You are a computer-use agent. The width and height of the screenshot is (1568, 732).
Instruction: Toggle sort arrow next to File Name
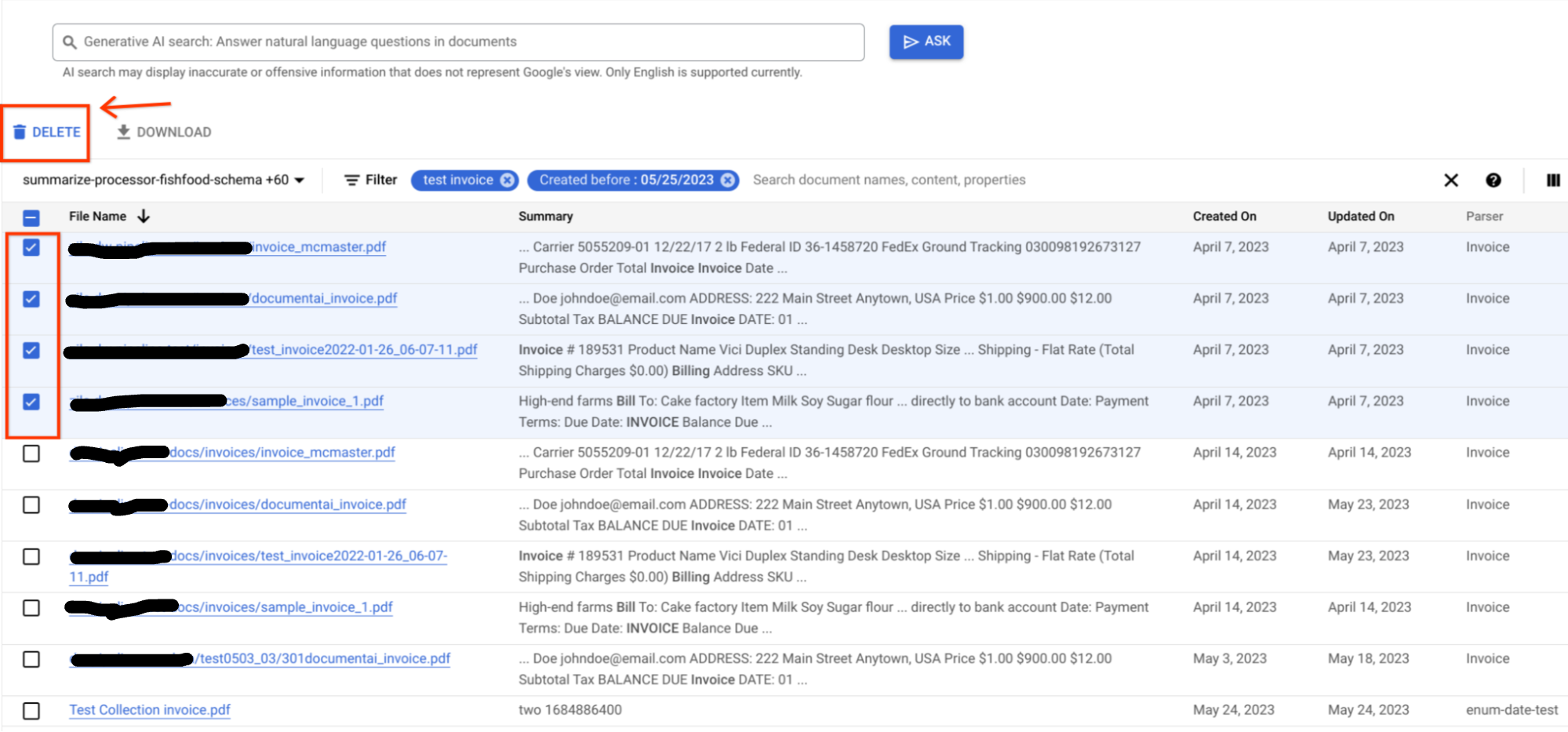click(144, 216)
